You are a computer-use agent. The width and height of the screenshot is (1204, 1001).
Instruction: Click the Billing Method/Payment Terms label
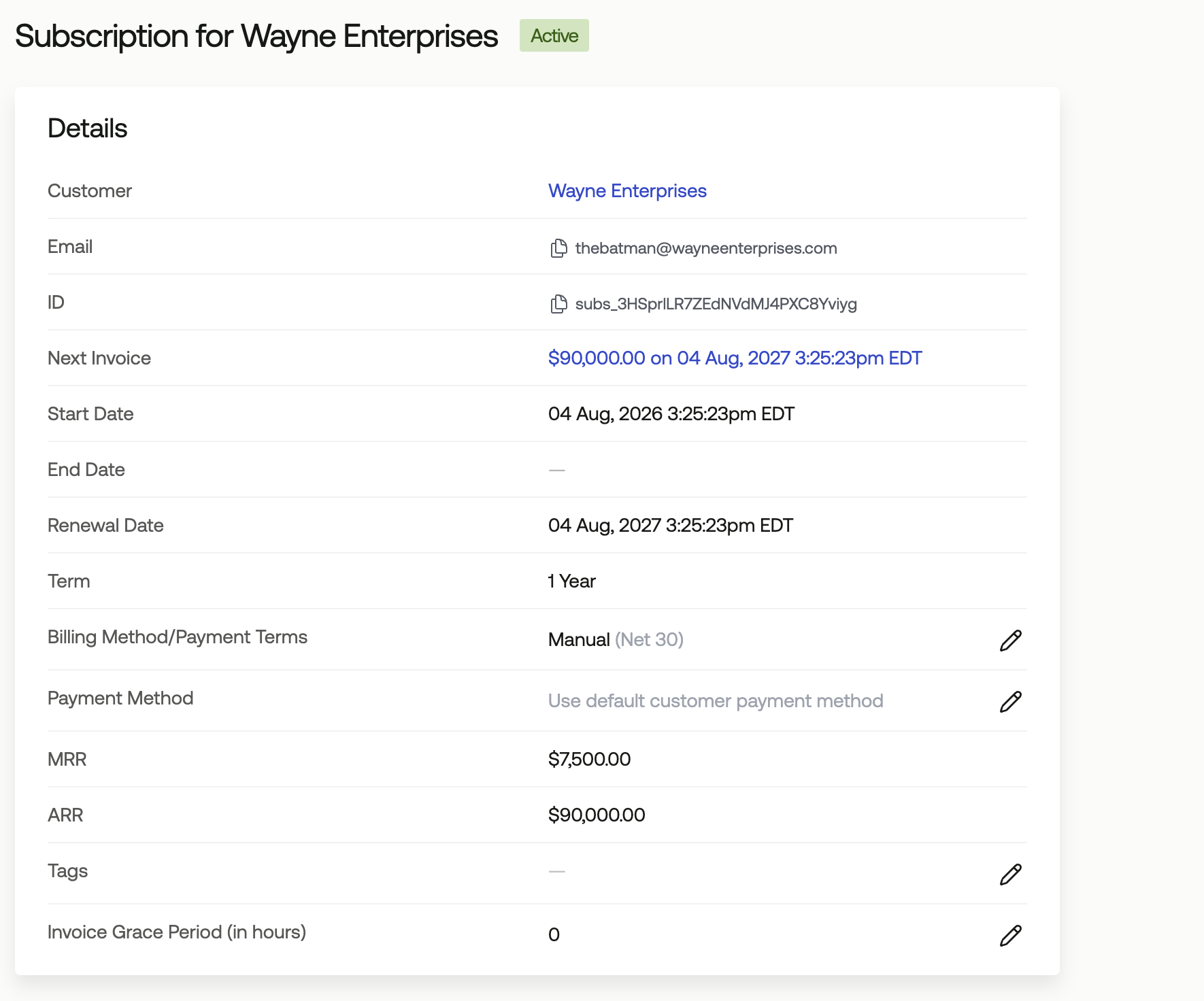(x=178, y=637)
